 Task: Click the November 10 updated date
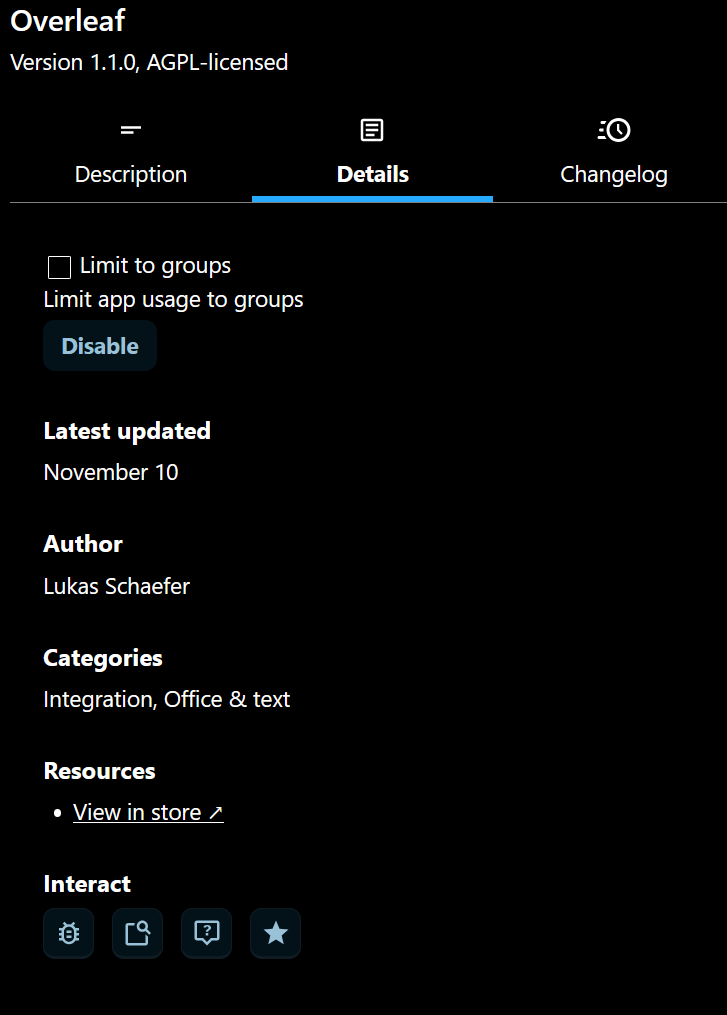coord(111,472)
